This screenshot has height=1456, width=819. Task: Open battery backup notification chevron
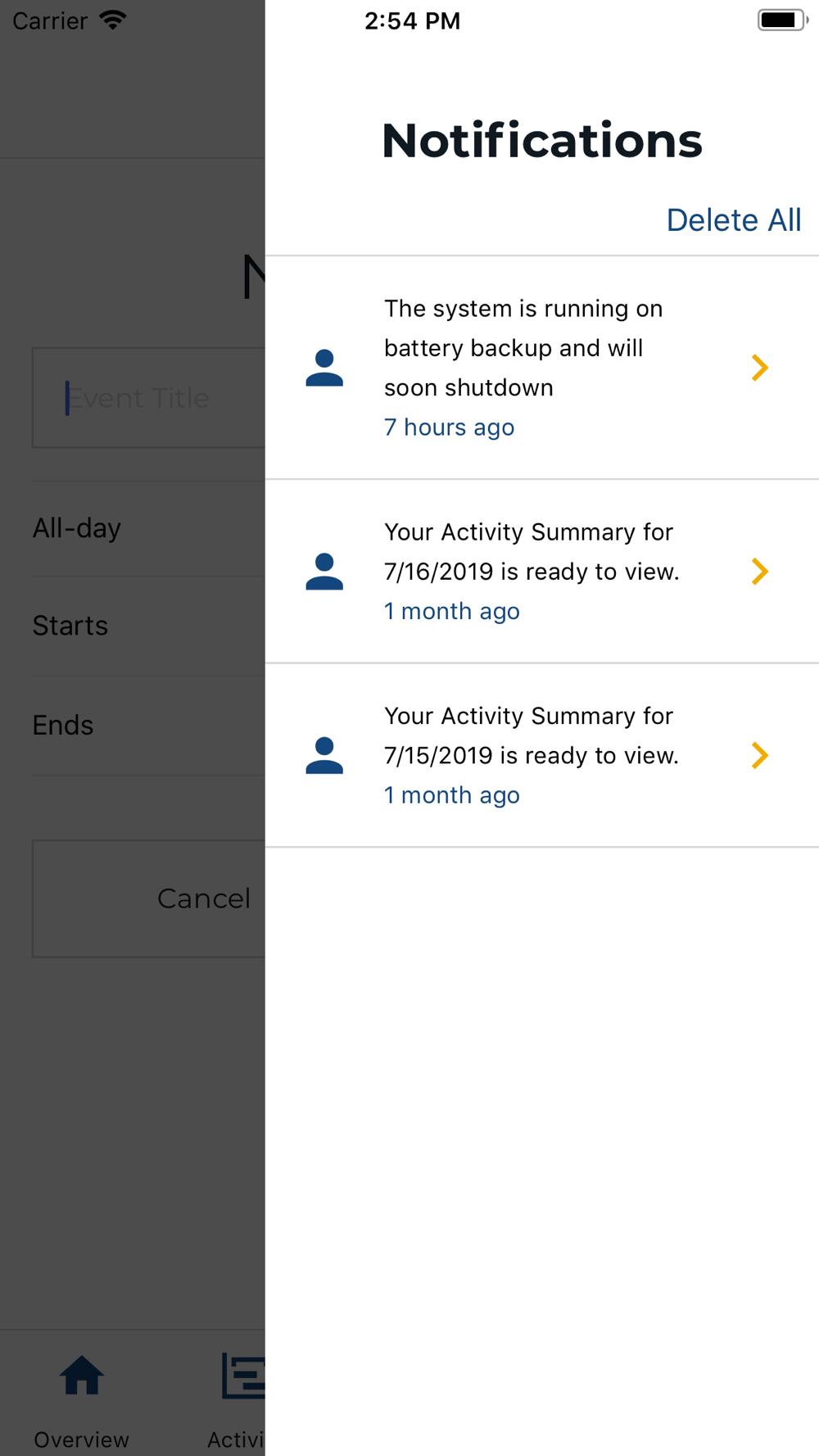coord(760,368)
